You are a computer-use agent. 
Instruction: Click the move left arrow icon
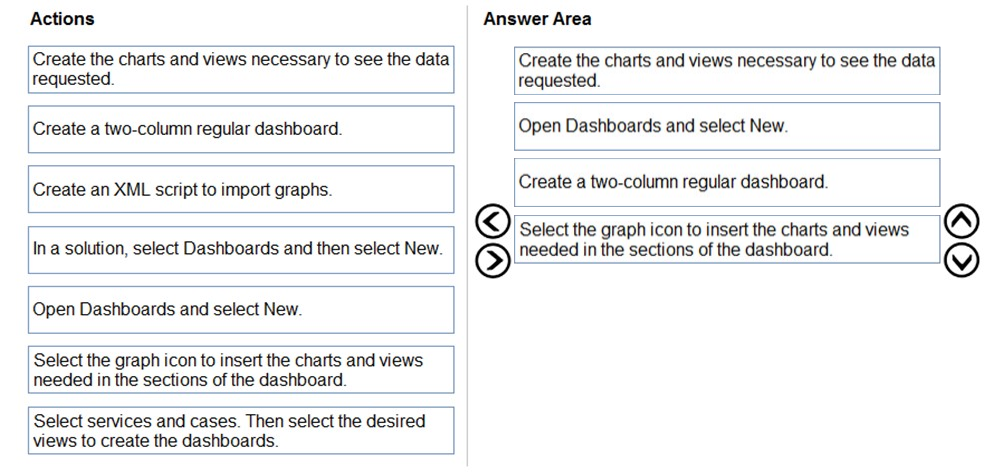493,221
